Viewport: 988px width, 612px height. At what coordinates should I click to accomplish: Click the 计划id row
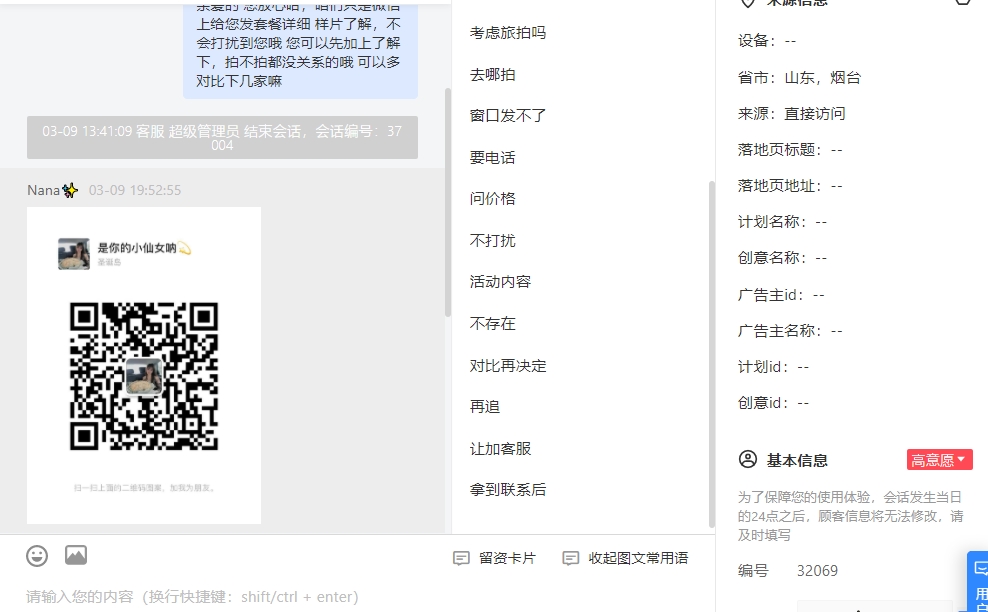point(774,367)
